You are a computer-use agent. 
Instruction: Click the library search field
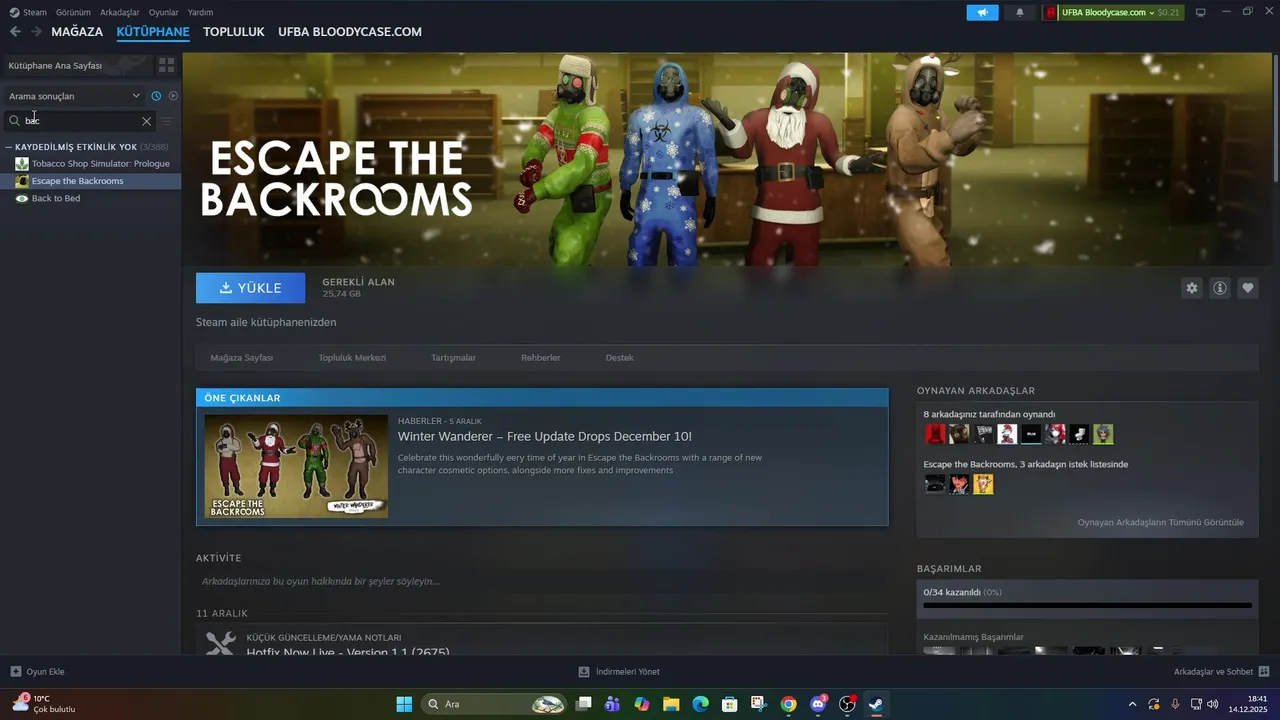coord(80,120)
